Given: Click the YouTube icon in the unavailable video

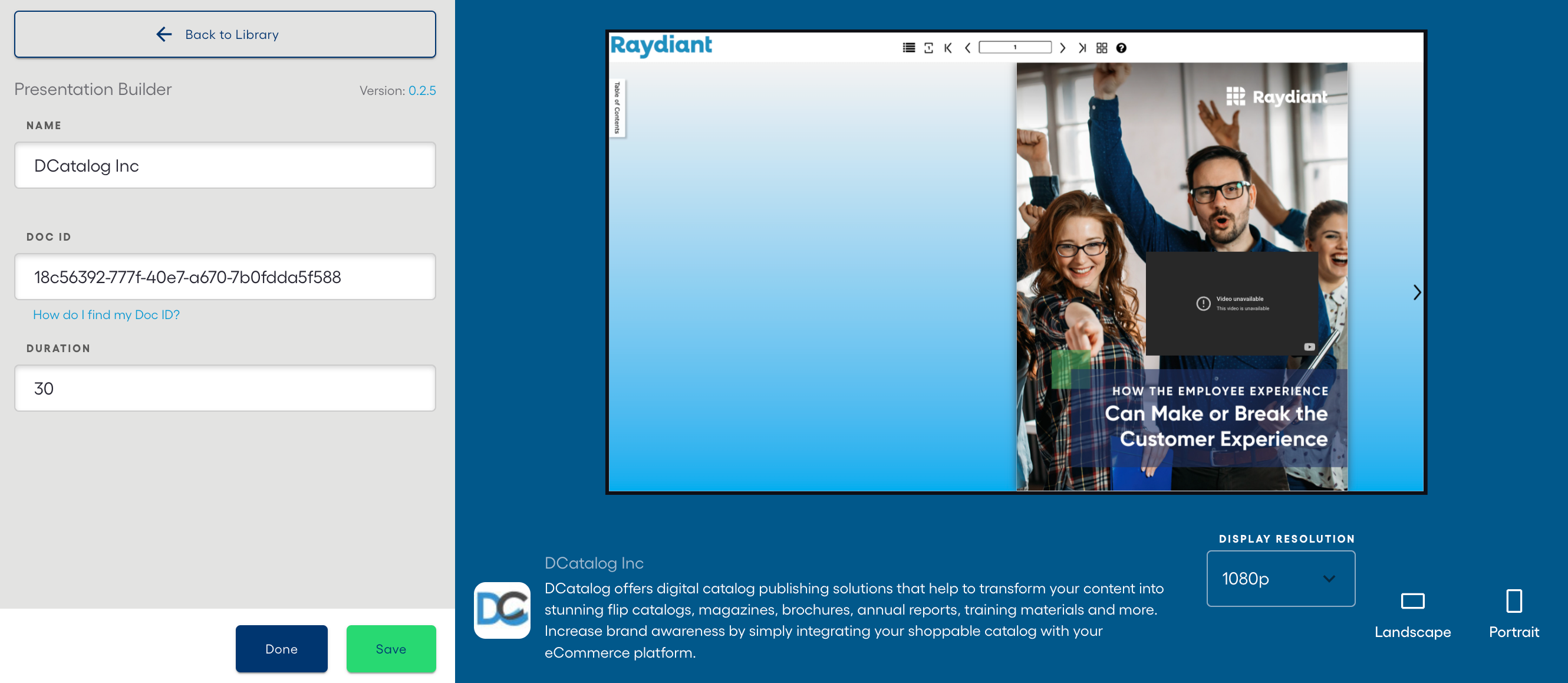Looking at the screenshot, I should pyautogui.click(x=1309, y=347).
